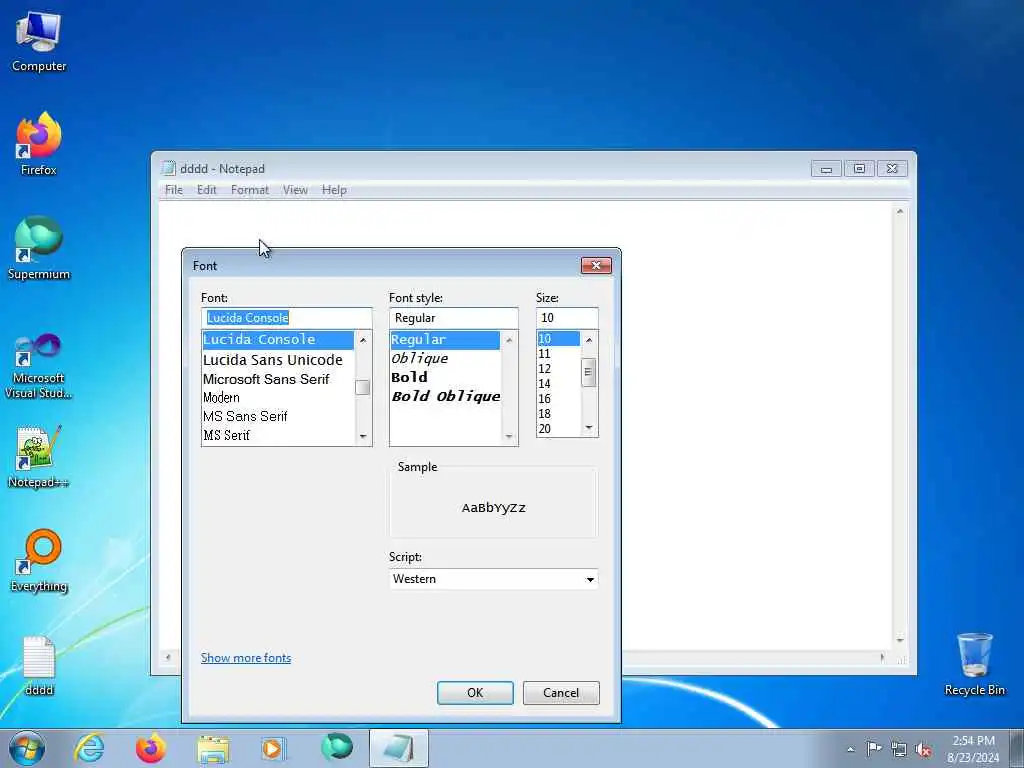Open the Computer desktop icon
Viewport: 1024px width, 768px height.
(x=39, y=41)
